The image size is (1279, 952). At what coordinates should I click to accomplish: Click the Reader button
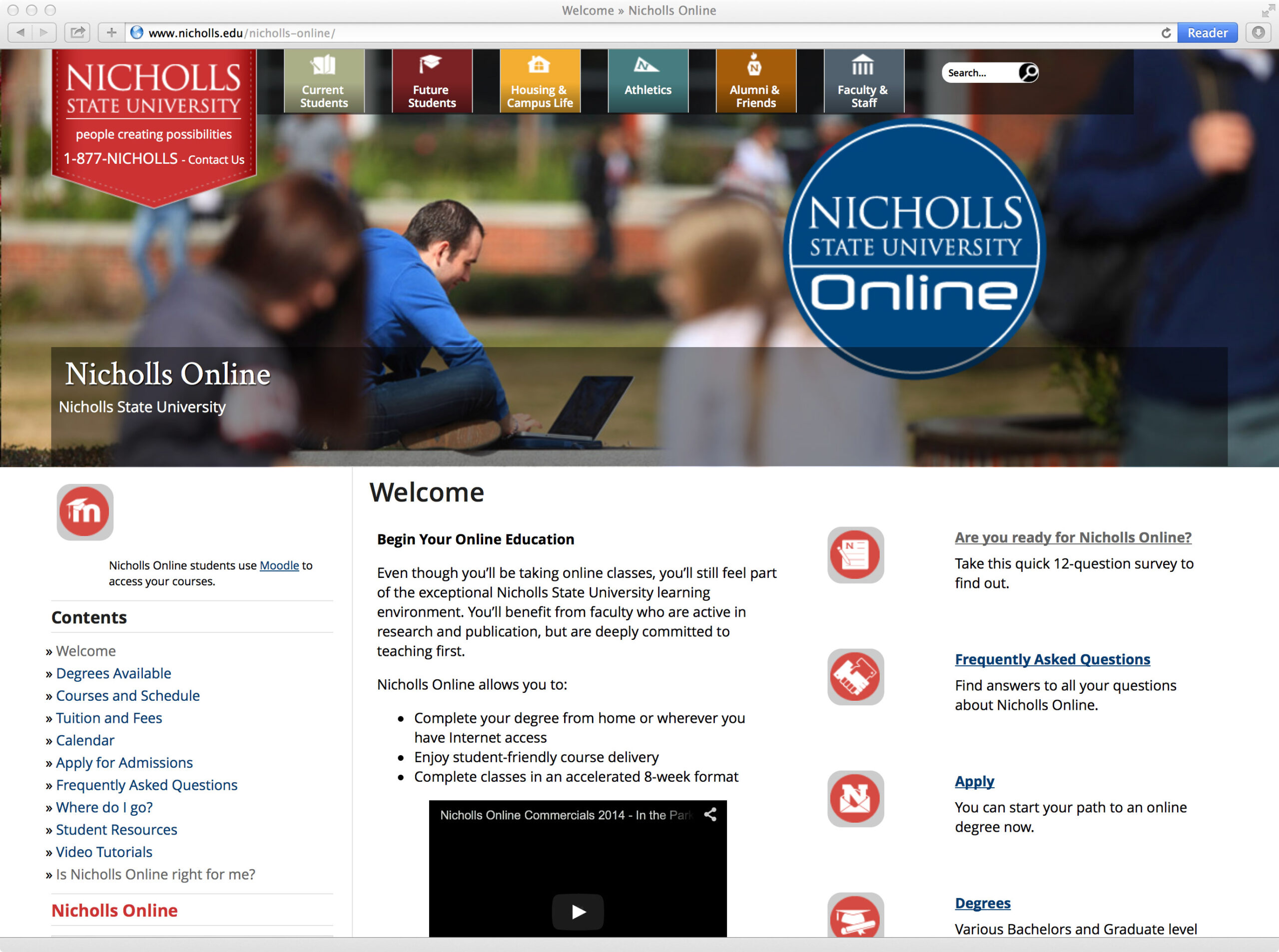1207,33
